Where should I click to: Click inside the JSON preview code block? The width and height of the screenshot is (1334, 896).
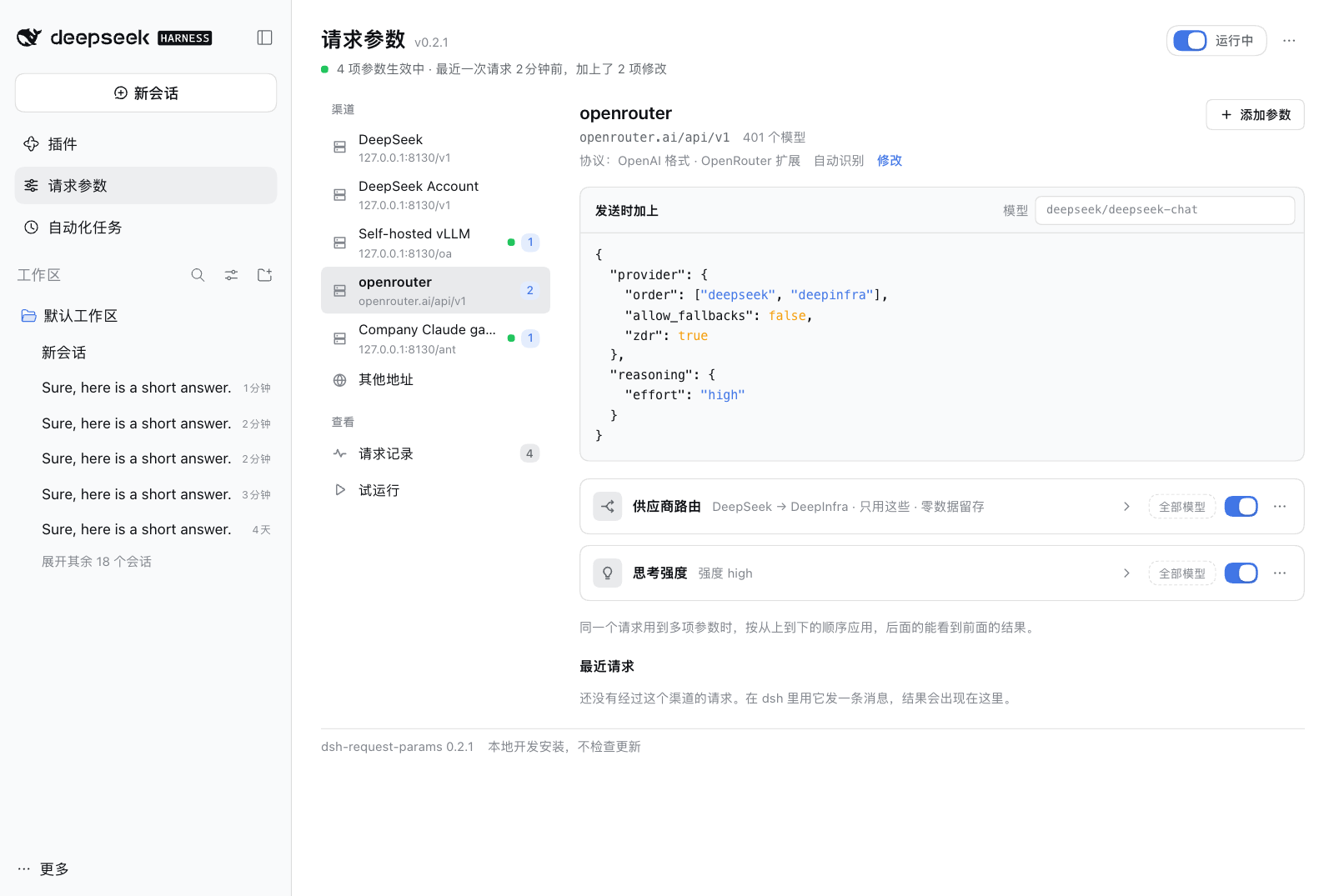click(x=942, y=346)
